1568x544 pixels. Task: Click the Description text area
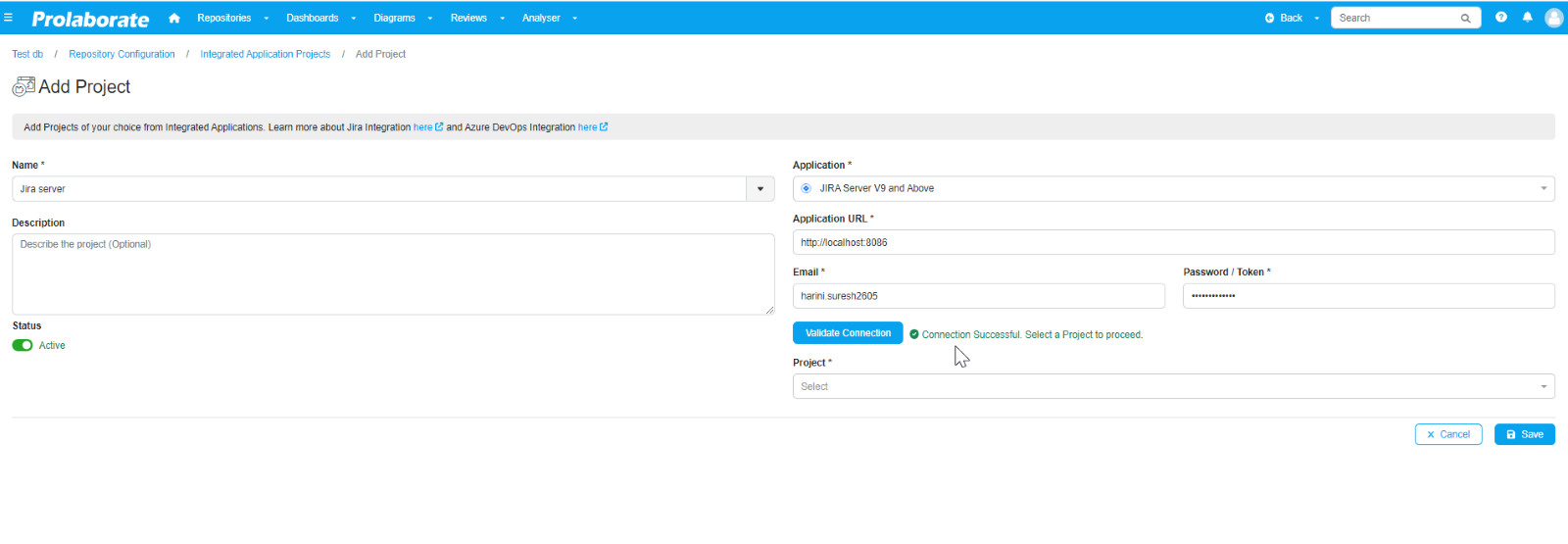(393, 273)
